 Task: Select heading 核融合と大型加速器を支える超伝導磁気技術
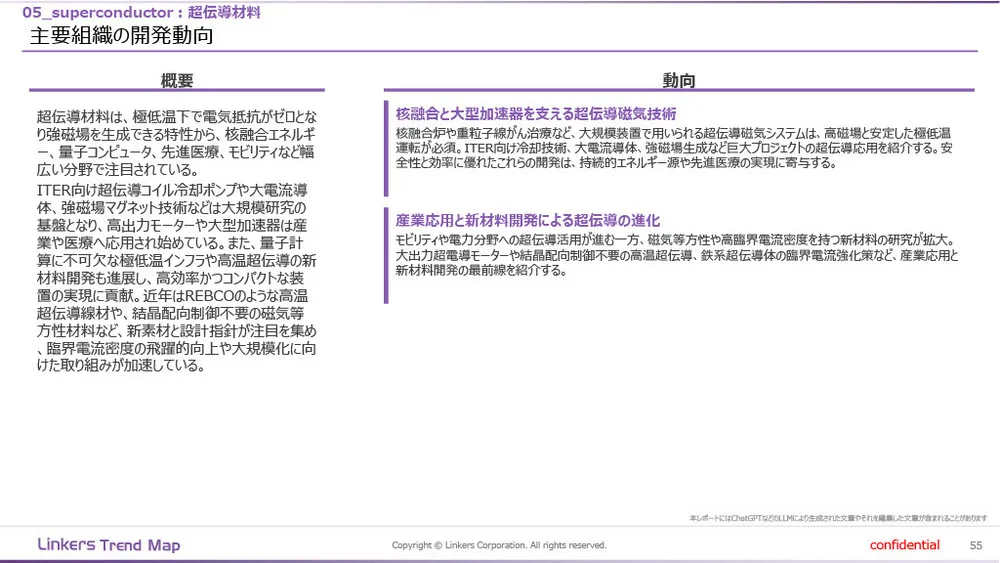[536, 114]
